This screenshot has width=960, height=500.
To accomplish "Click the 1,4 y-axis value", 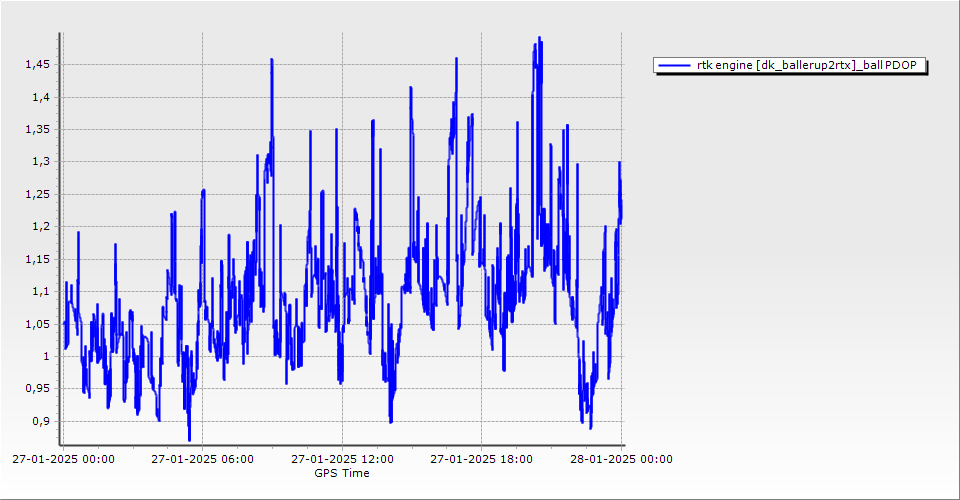I will [x=41, y=97].
